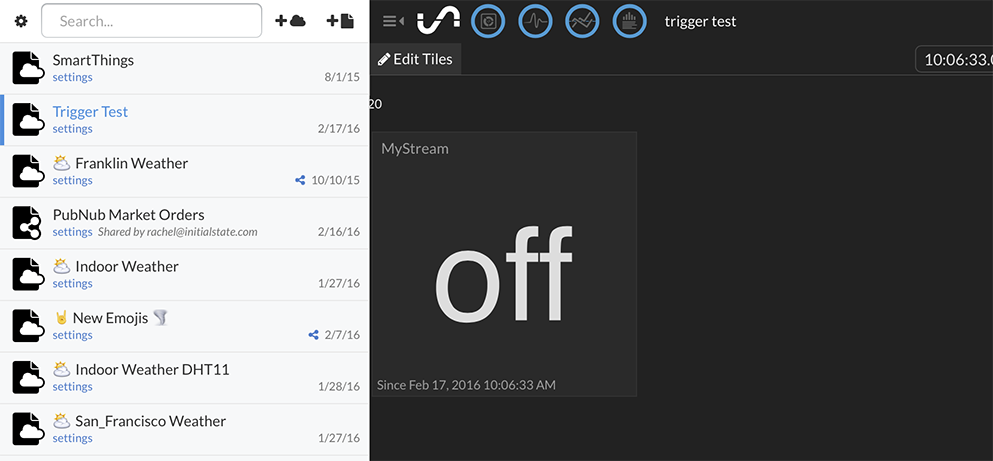Click the share icon on Franklin Weather
The height and width of the screenshot is (461, 993).
tap(300, 181)
